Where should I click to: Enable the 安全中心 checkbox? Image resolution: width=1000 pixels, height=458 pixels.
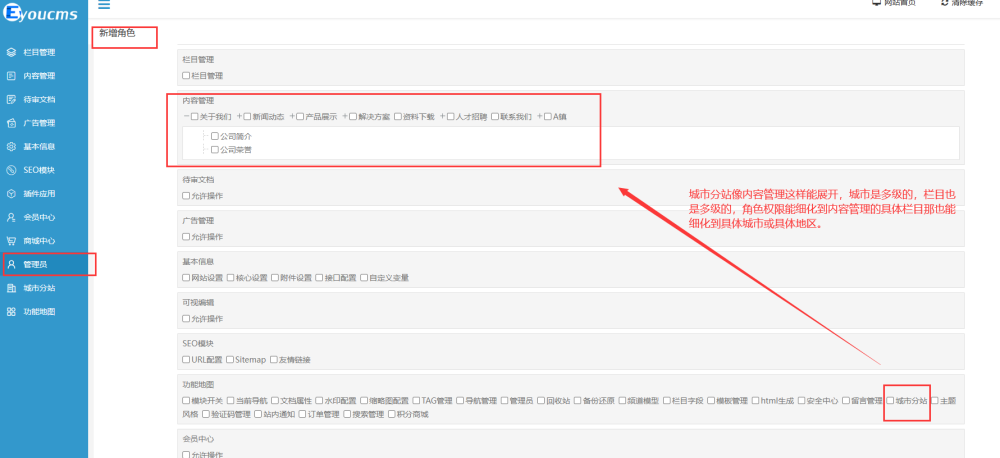click(x=802, y=401)
